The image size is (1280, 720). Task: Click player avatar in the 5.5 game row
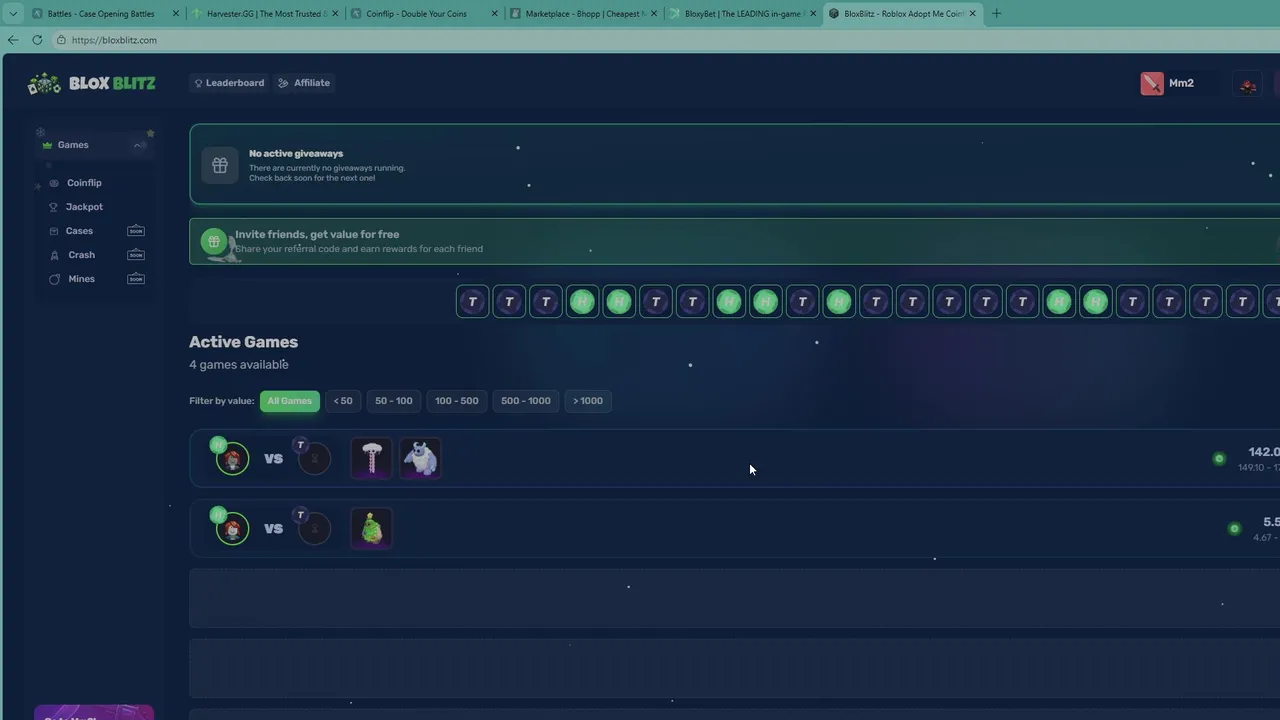pos(233,529)
